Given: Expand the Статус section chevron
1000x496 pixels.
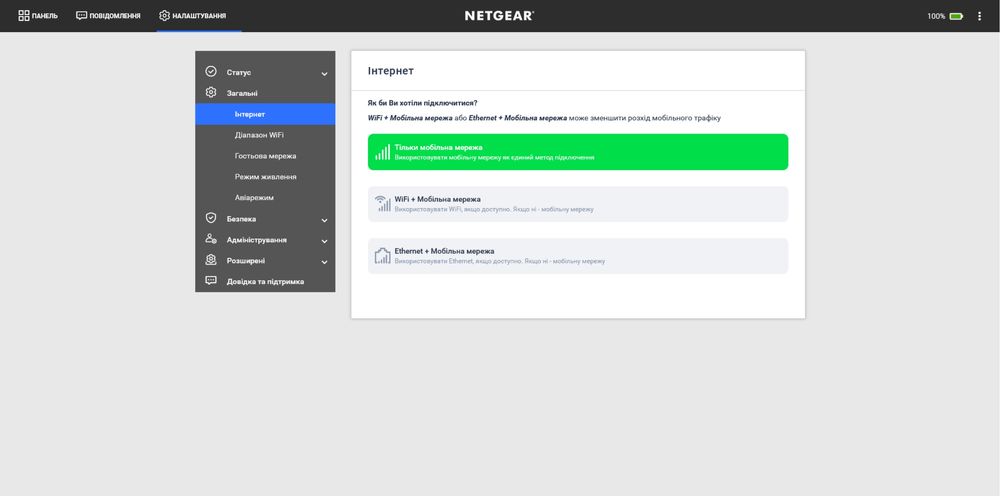Looking at the screenshot, I should 324,74.
